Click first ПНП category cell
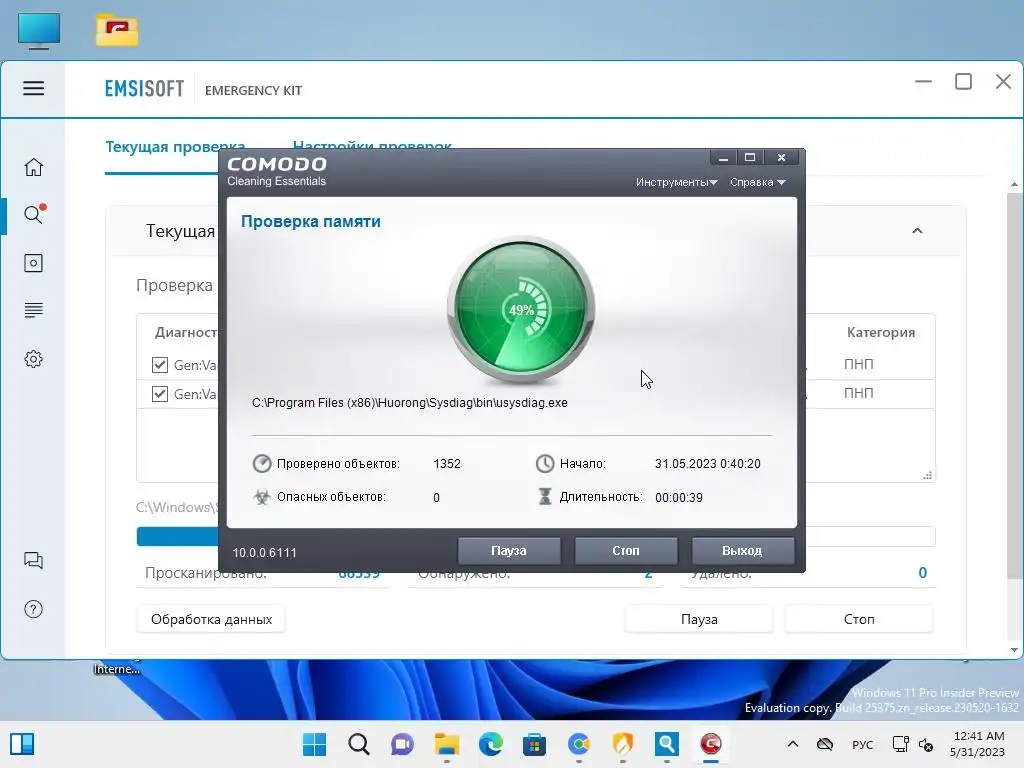This screenshot has width=1024, height=768. coord(858,364)
